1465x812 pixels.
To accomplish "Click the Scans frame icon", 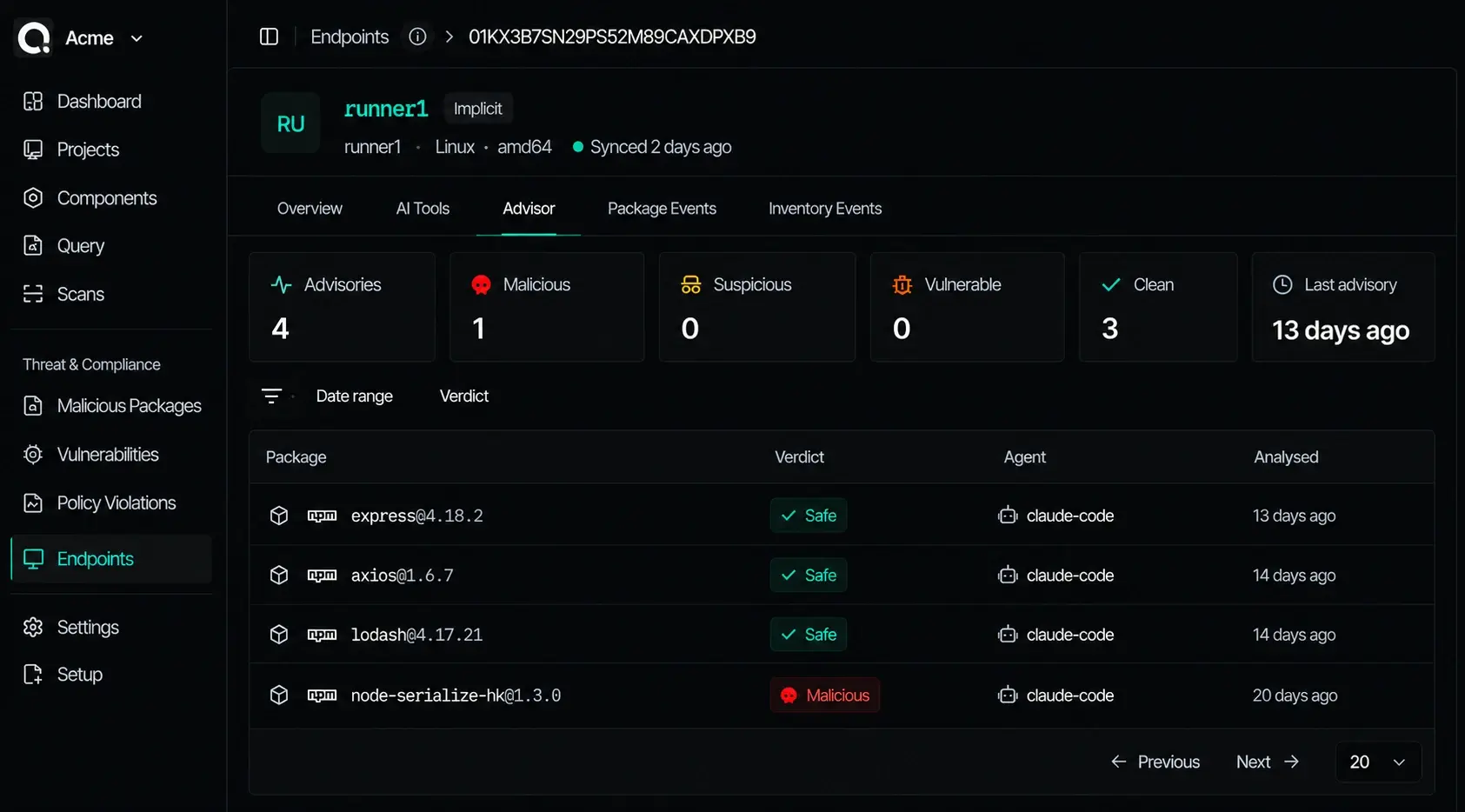I will click(x=33, y=294).
